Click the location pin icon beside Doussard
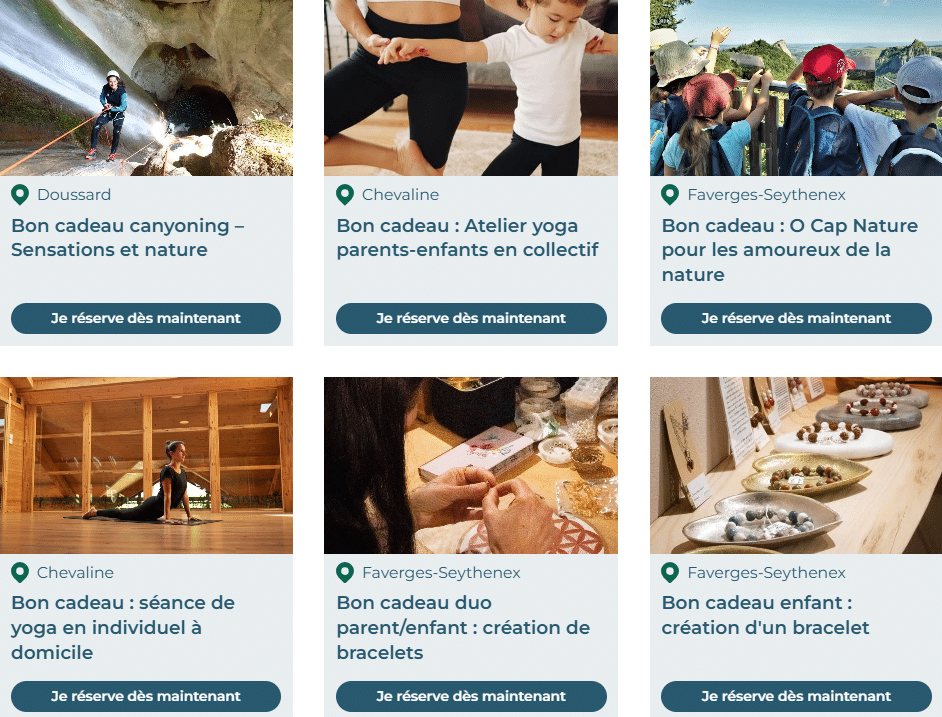 [20, 195]
